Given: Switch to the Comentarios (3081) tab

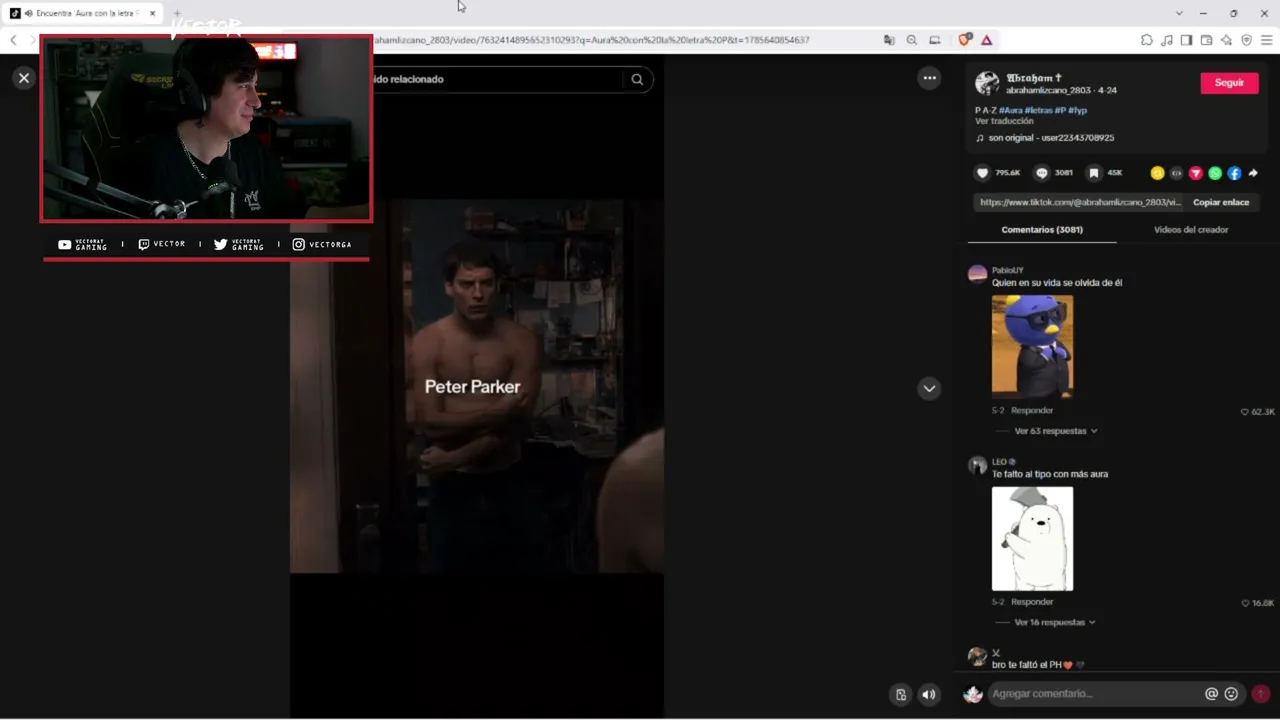Looking at the screenshot, I should tap(1042, 230).
